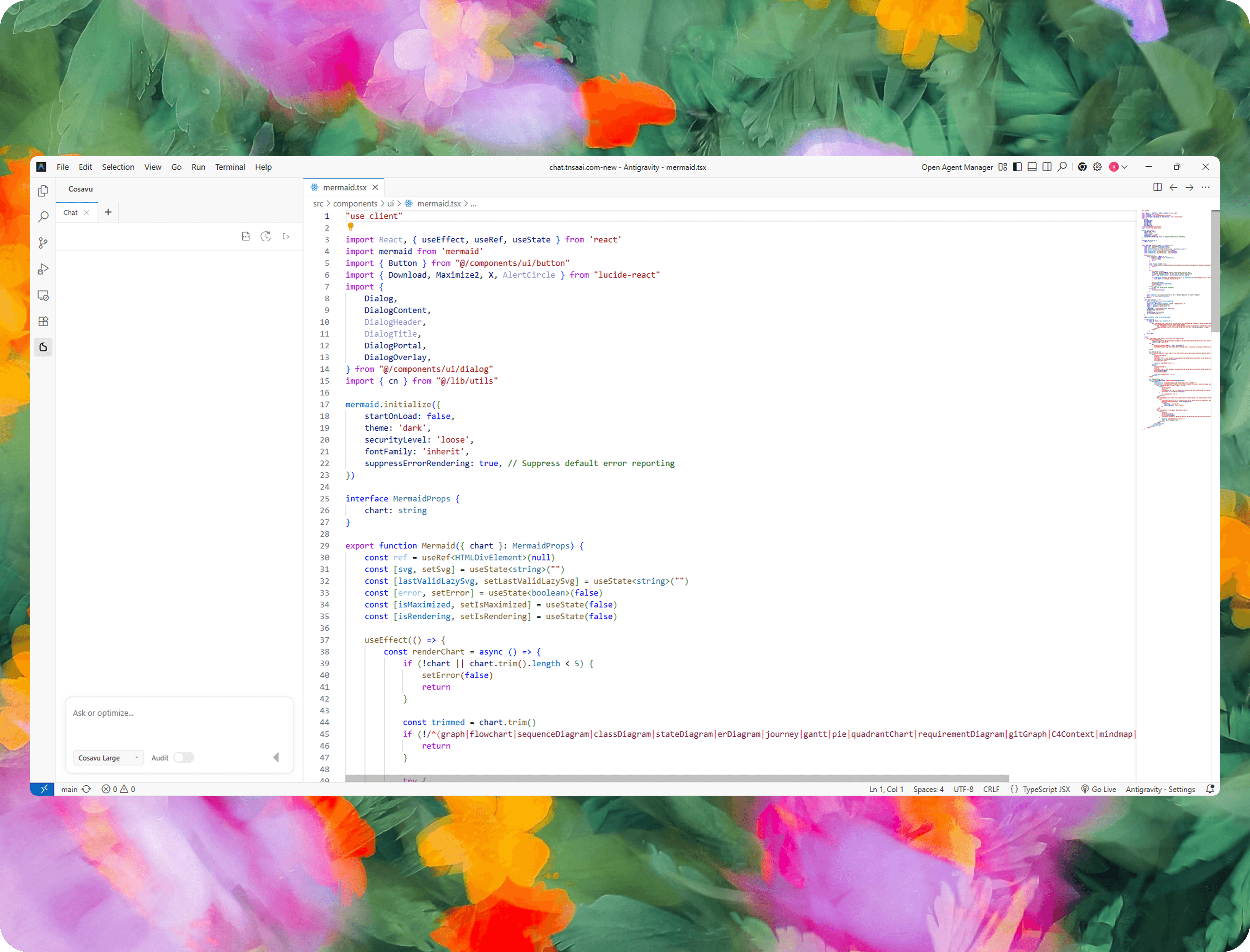Expand the account avatar dropdown chevron
Screen dimensions: 1250x952
pos(1125,167)
